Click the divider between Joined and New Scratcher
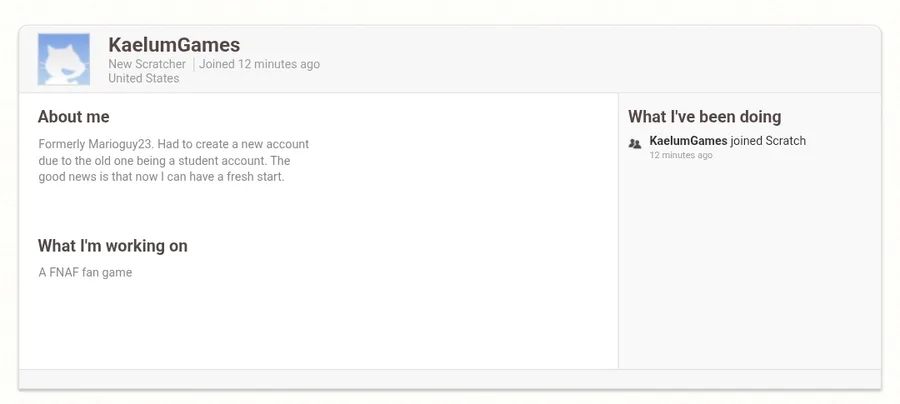This screenshot has width=900, height=404. pyautogui.click(x=193, y=64)
